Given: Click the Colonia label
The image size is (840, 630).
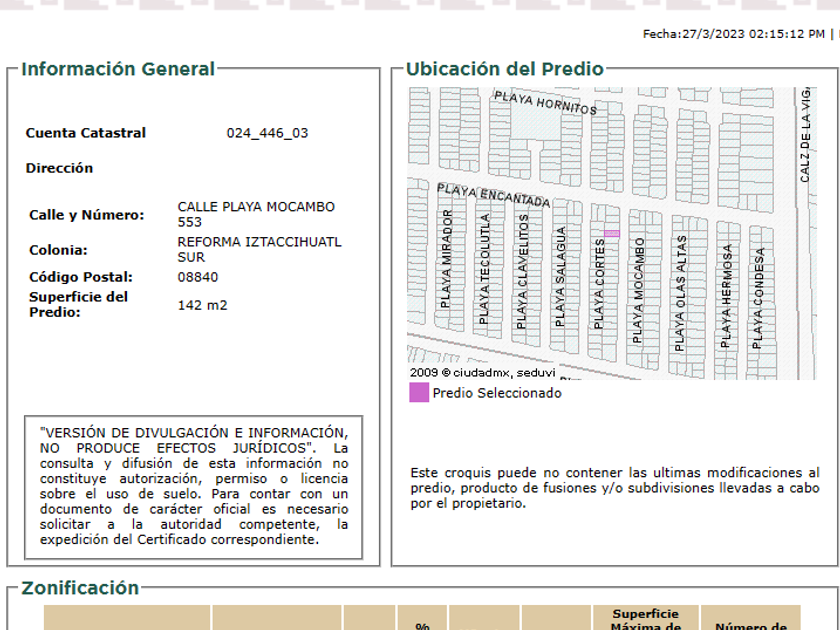Looking at the screenshot, I should 58,250.
